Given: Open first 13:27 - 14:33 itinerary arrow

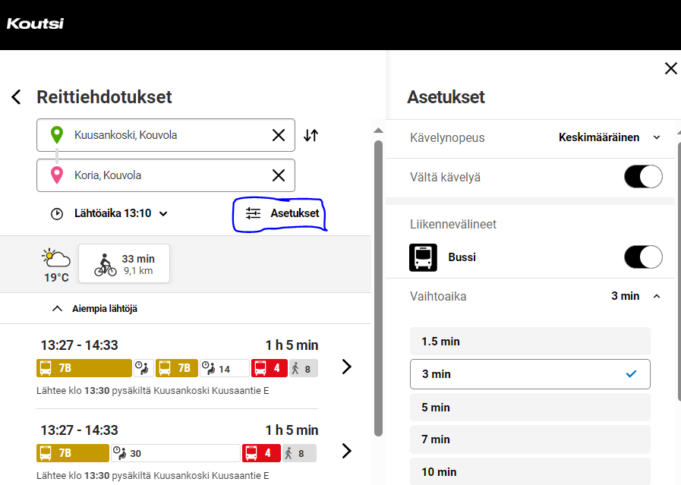Looking at the screenshot, I should pyautogui.click(x=346, y=367).
